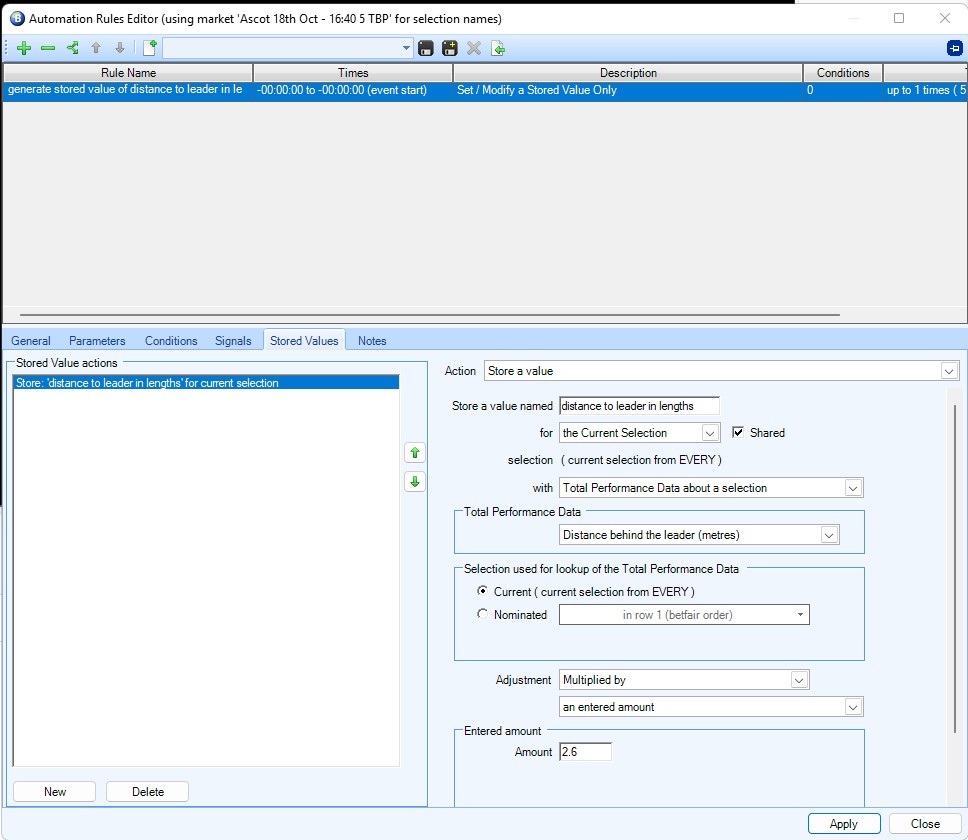This screenshot has height=840, width=968.
Task: Click the import rules file icon
Action: pyautogui.click(x=498, y=48)
